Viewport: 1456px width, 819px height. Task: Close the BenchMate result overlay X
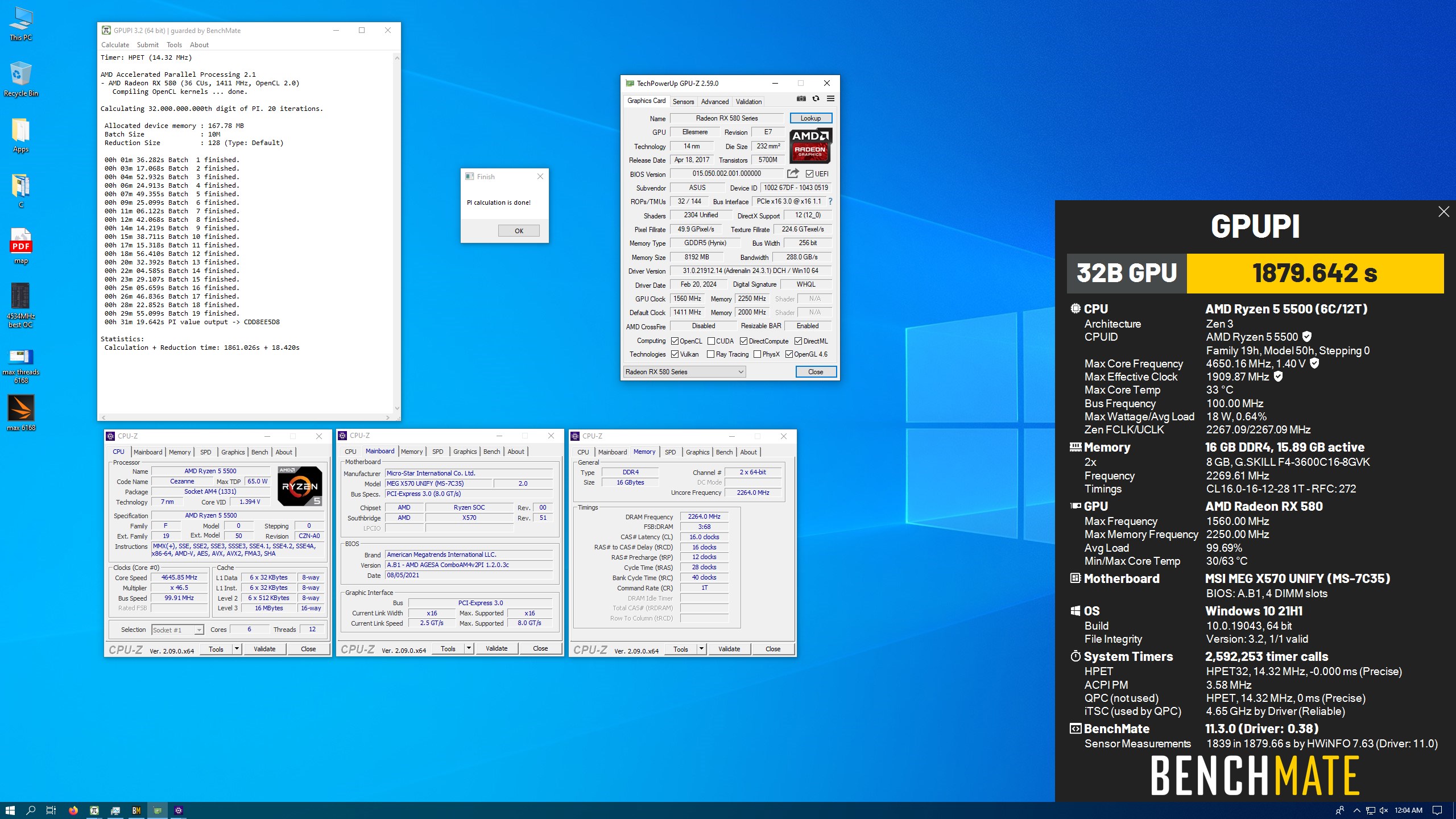[1443, 212]
